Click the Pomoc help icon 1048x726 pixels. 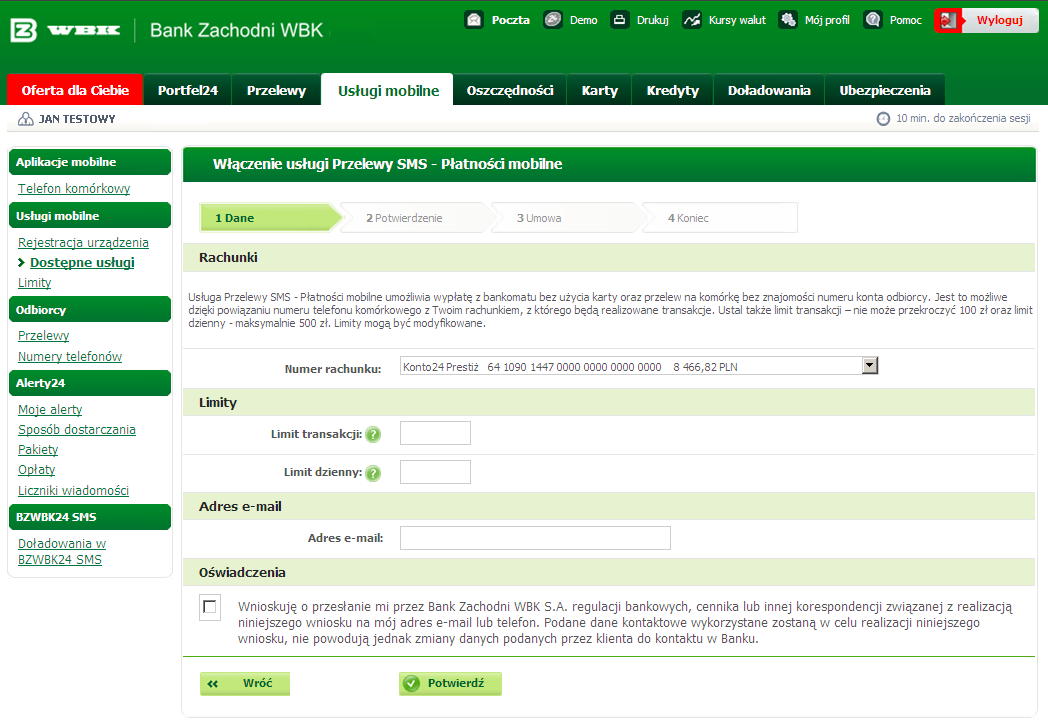pos(872,20)
